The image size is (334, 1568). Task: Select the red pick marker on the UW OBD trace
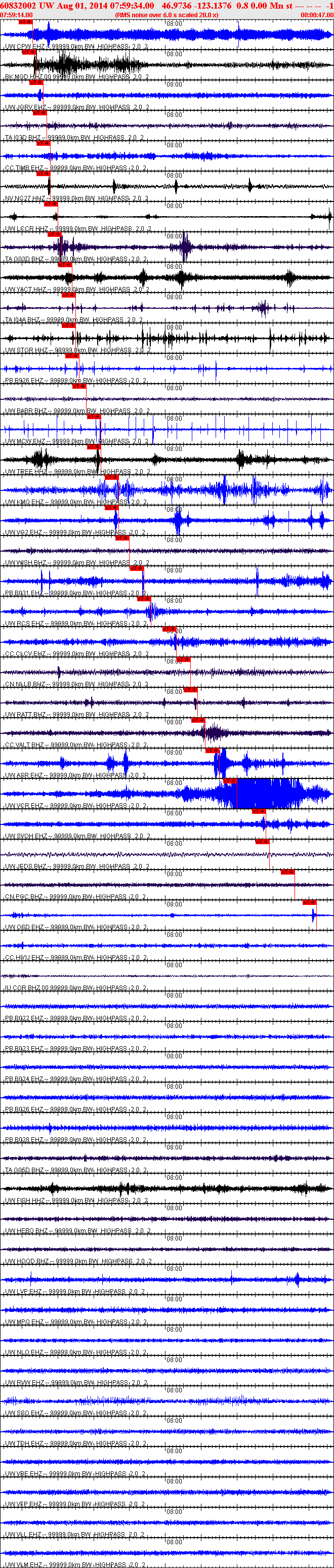pos(310,902)
